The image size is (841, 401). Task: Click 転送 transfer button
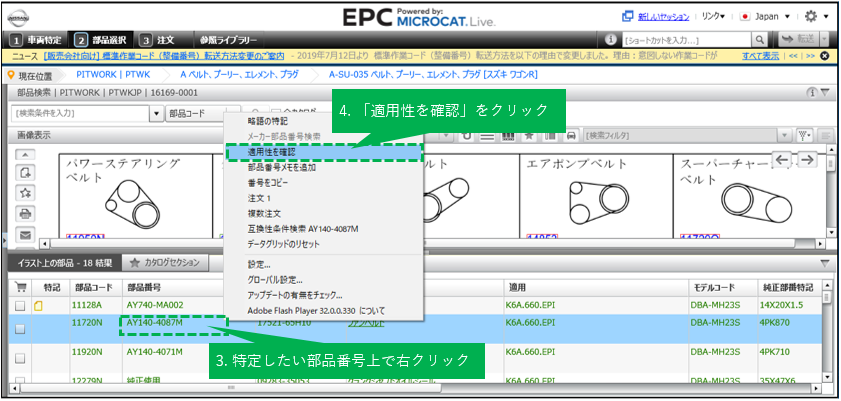(x=799, y=39)
